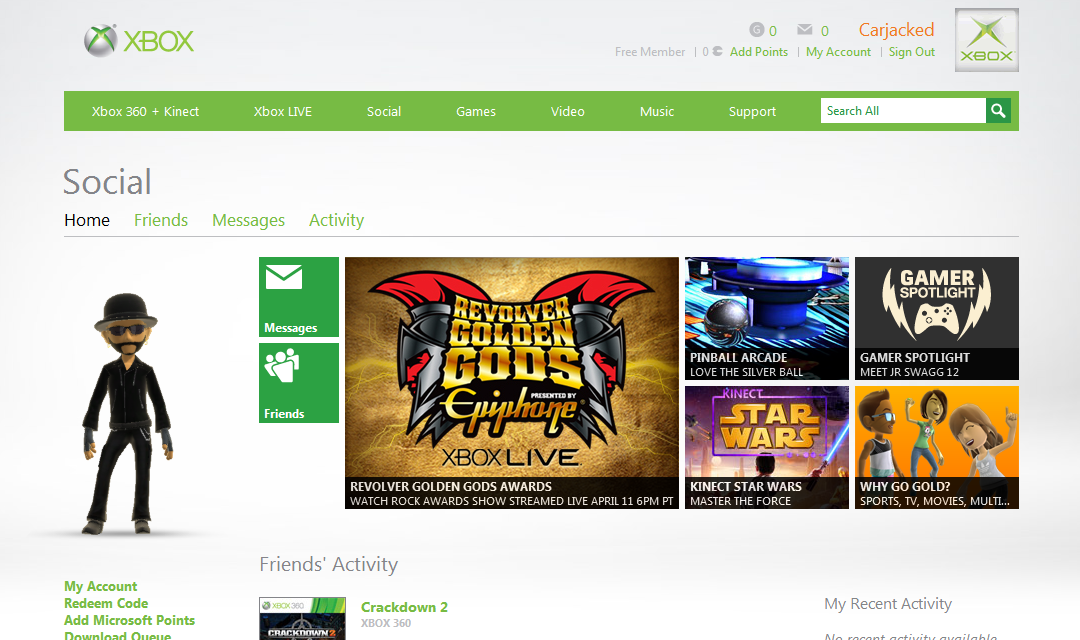
Task: Open the Crackdown 2 title link
Action: (x=404, y=607)
